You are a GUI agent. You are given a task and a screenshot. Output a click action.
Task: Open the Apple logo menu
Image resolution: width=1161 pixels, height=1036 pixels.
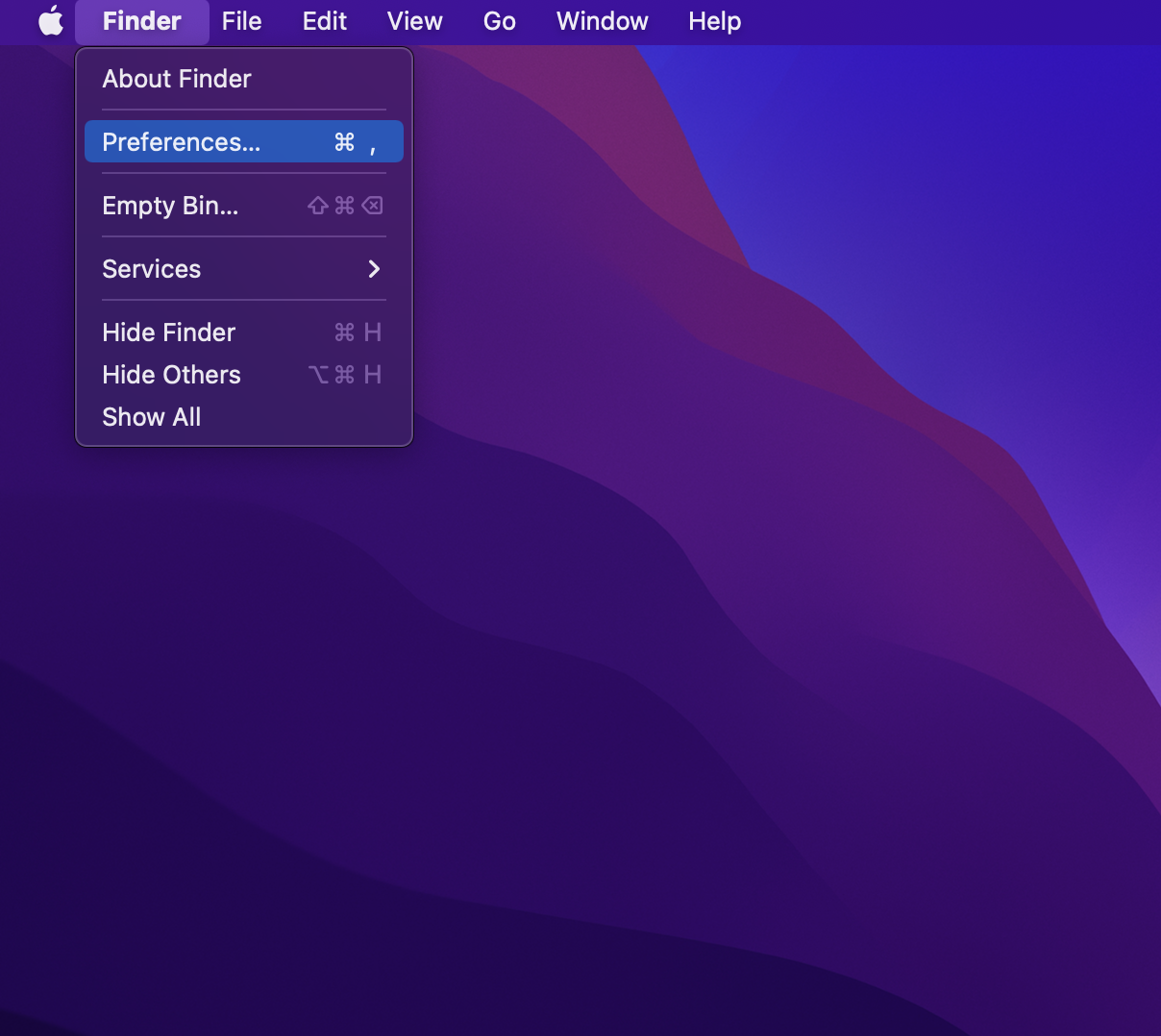coord(51,21)
